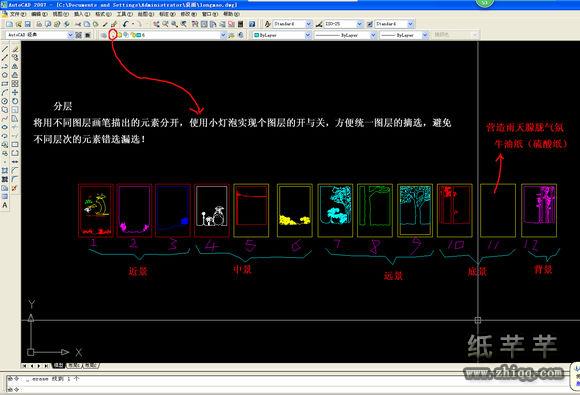This screenshot has height=395, width=580.
Task: Open the AutoCAD workspace dropdown
Action: click(40, 35)
